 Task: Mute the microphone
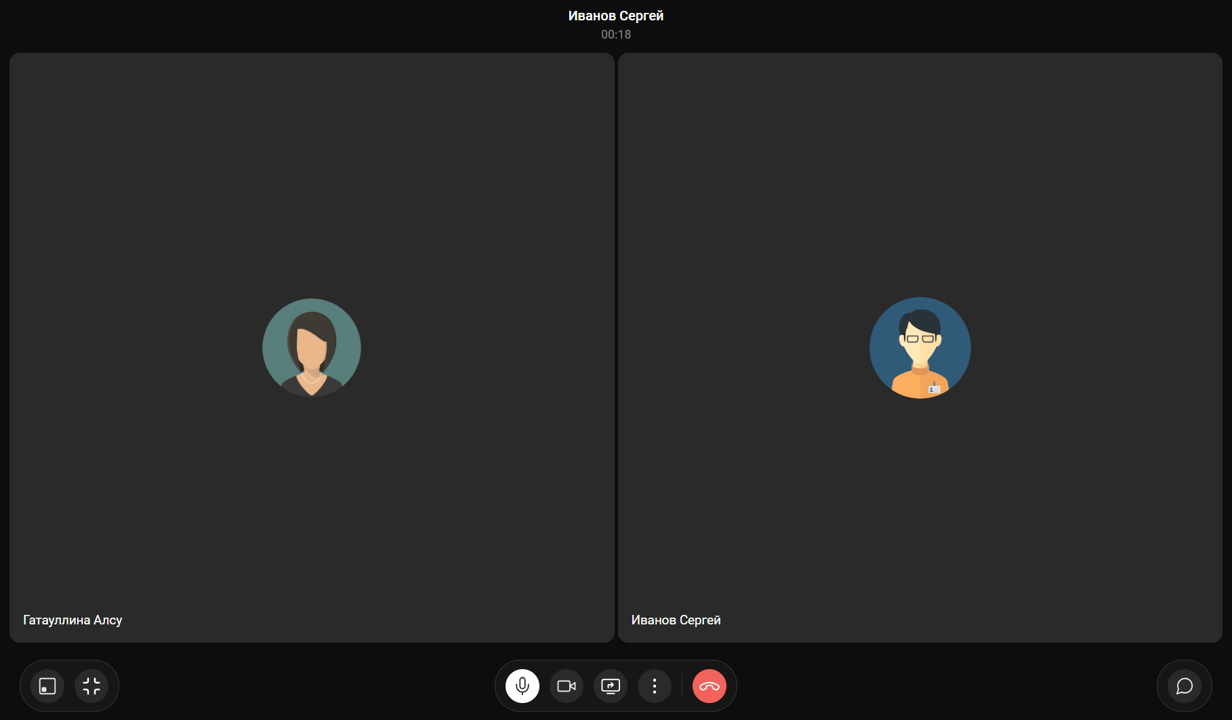[x=522, y=686]
